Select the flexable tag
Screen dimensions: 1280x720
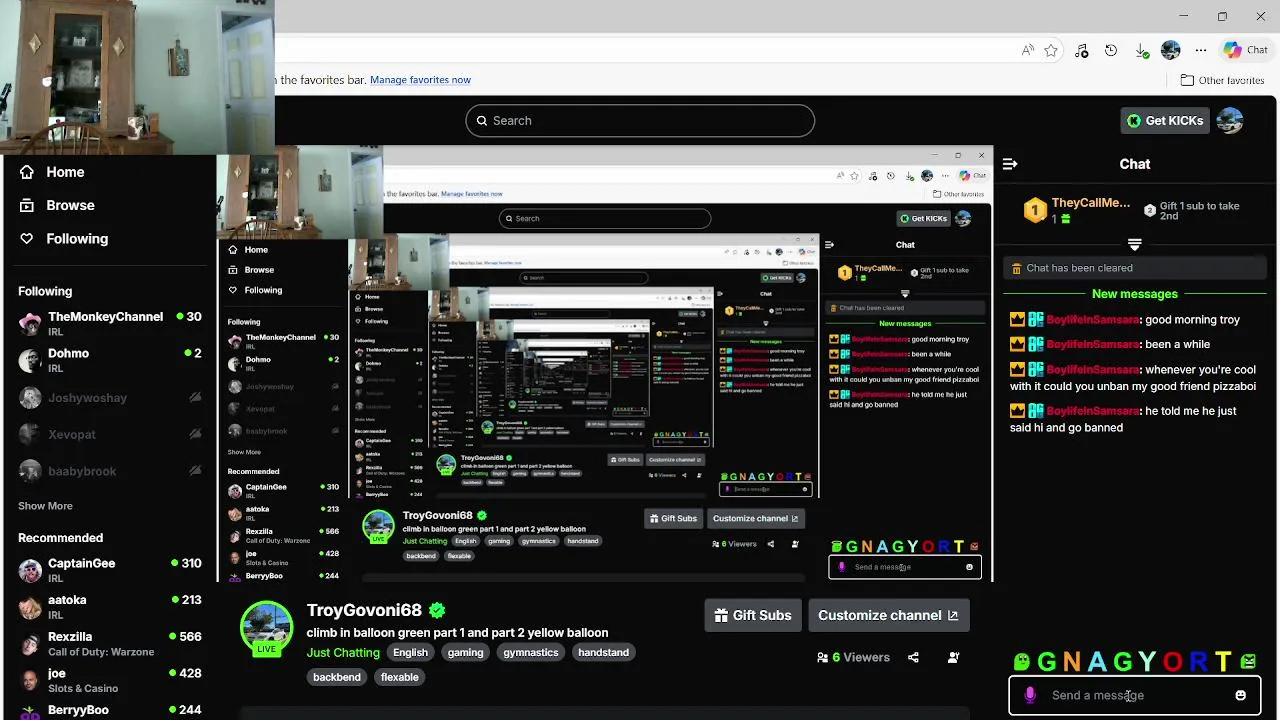pos(399,677)
